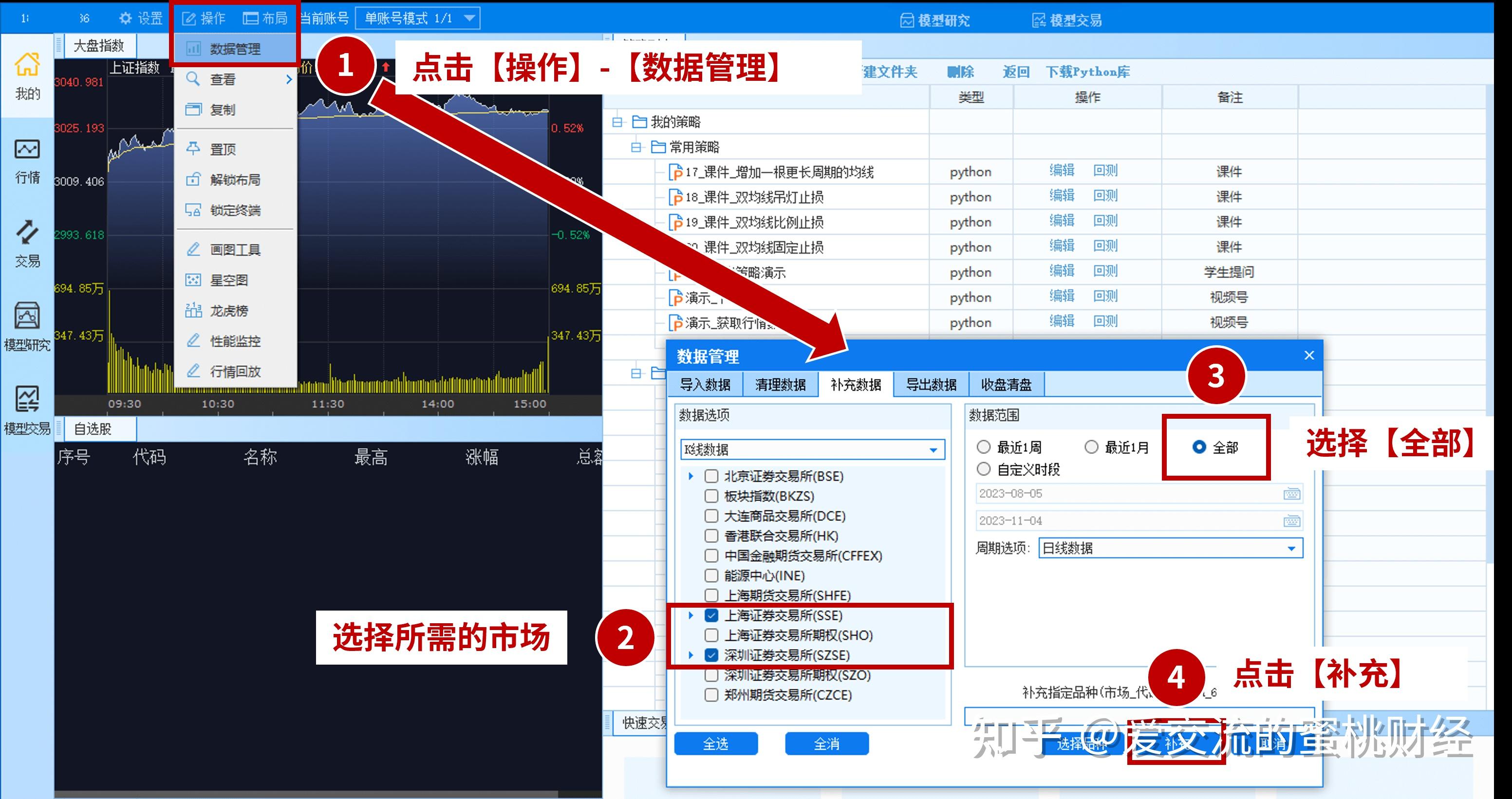The image size is (1512, 799).
Task: Open the 我的 home panel in the sidebar
Action: (x=27, y=76)
